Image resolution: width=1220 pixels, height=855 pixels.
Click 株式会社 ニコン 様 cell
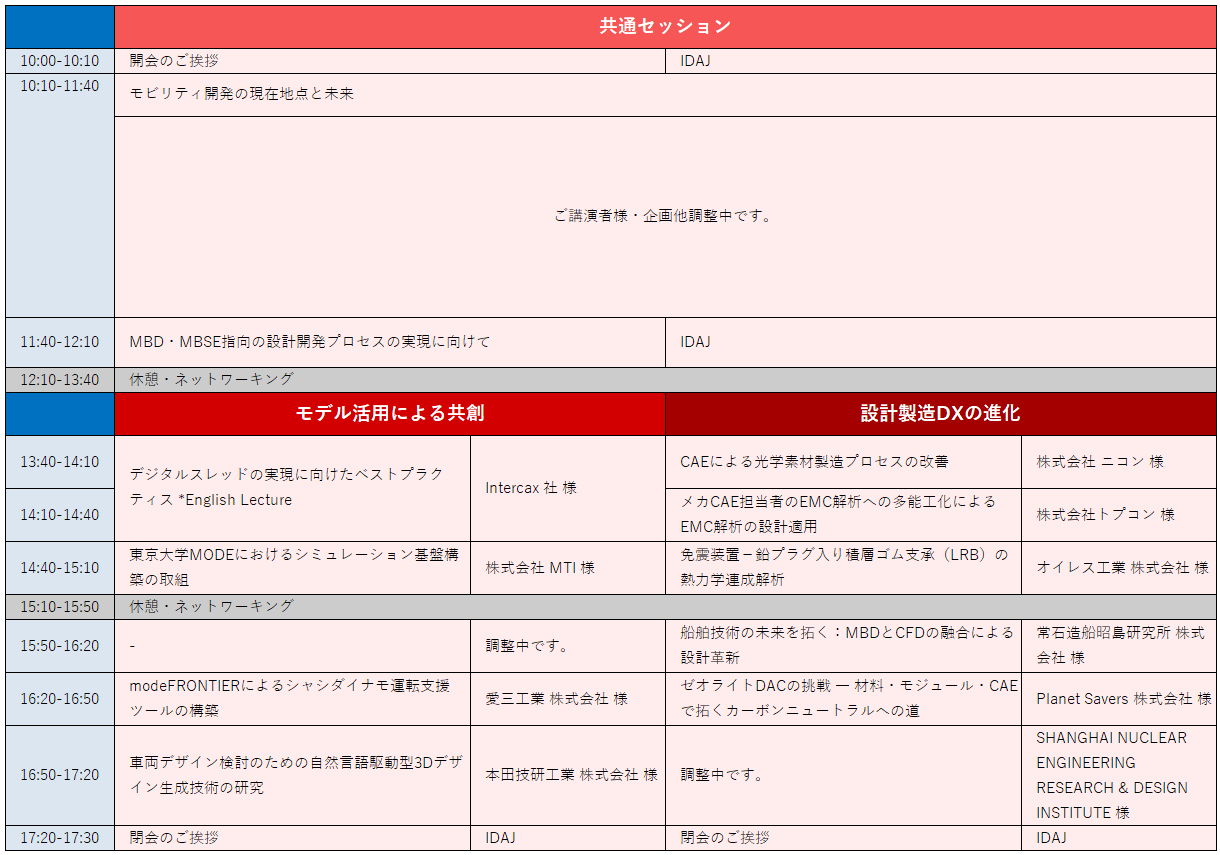tap(1119, 462)
